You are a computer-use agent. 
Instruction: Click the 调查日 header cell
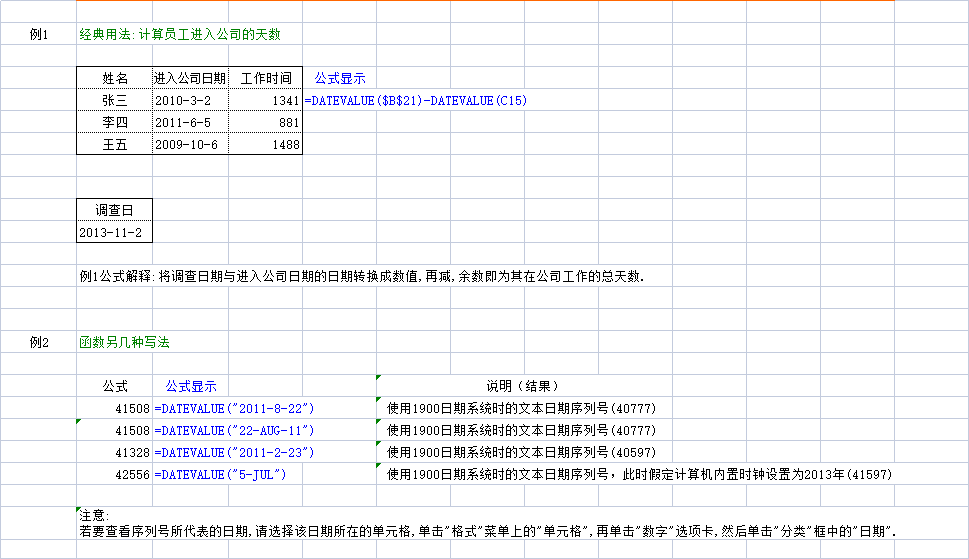coord(114,210)
